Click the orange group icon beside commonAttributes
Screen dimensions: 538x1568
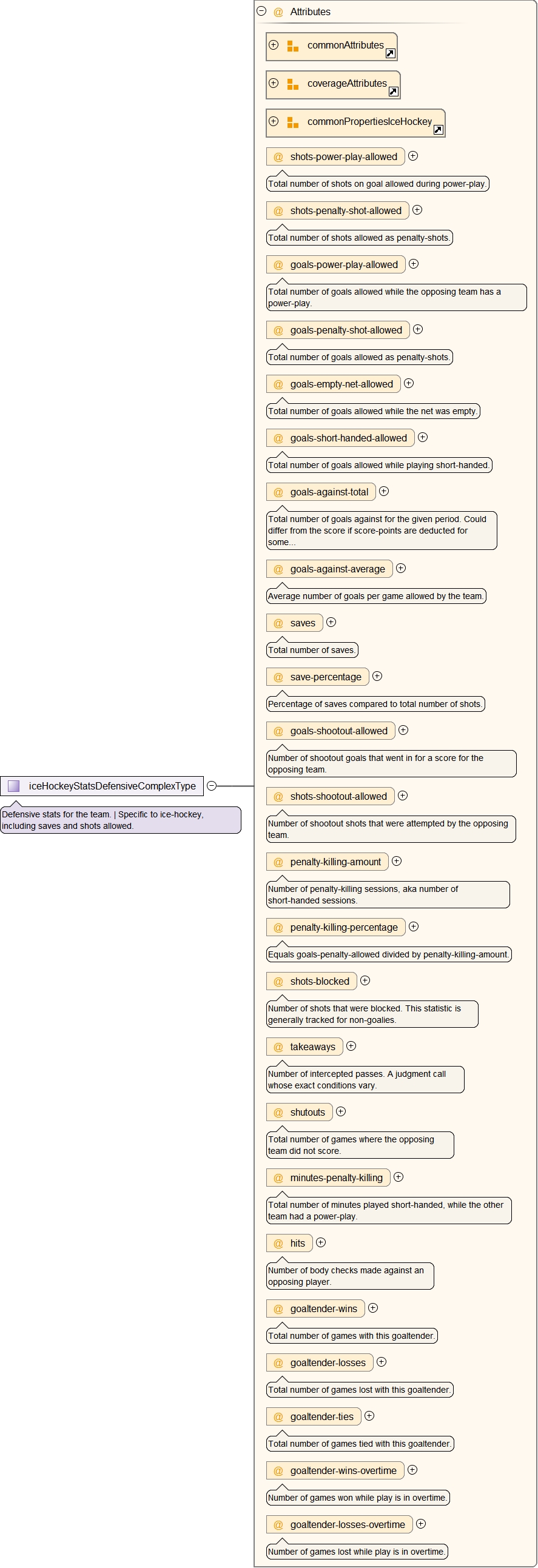tap(293, 46)
